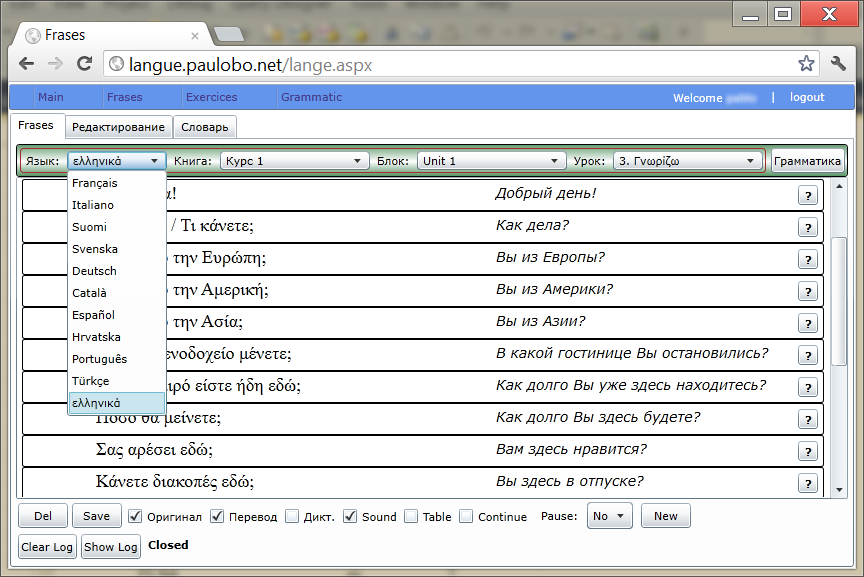Click the Грамматика button
This screenshot has width=864, height=577.
pyautogui.click(x=807, y=161)
